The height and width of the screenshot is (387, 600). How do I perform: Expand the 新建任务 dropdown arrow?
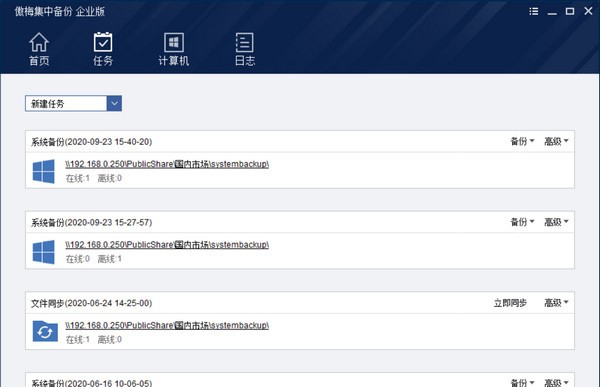[x=114, y=103]
